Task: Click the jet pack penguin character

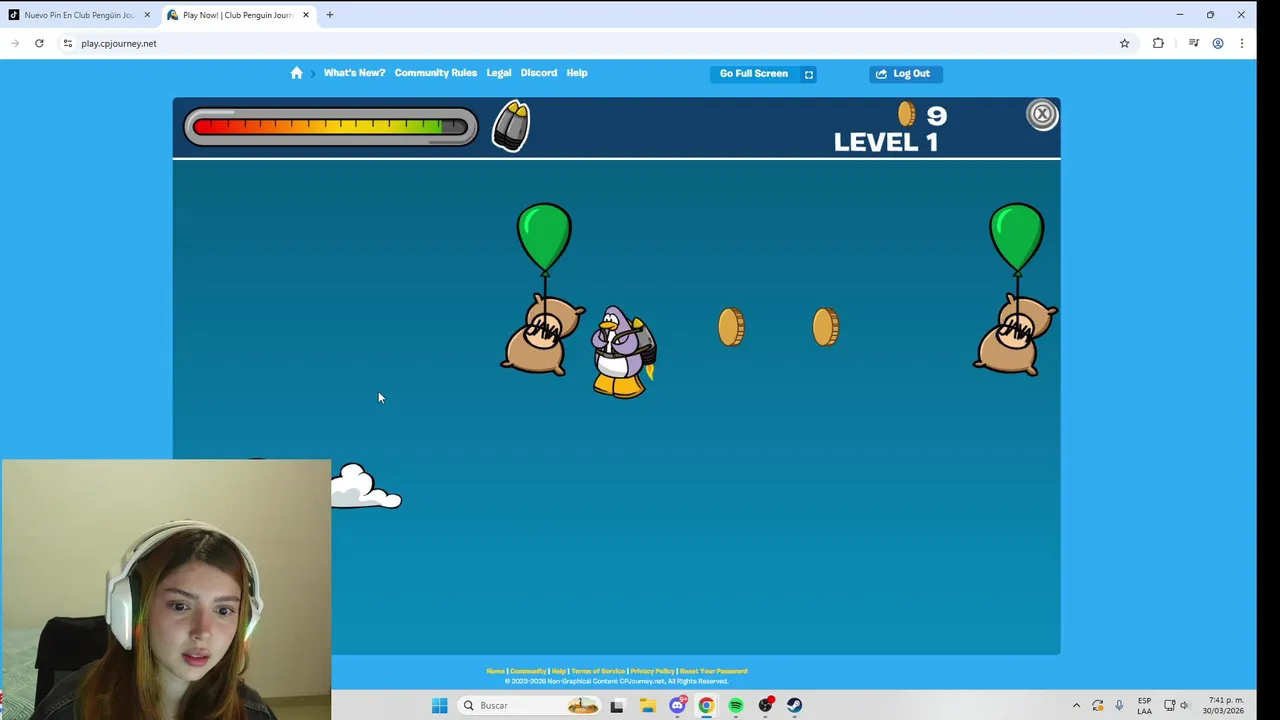Action: (622, 352)
